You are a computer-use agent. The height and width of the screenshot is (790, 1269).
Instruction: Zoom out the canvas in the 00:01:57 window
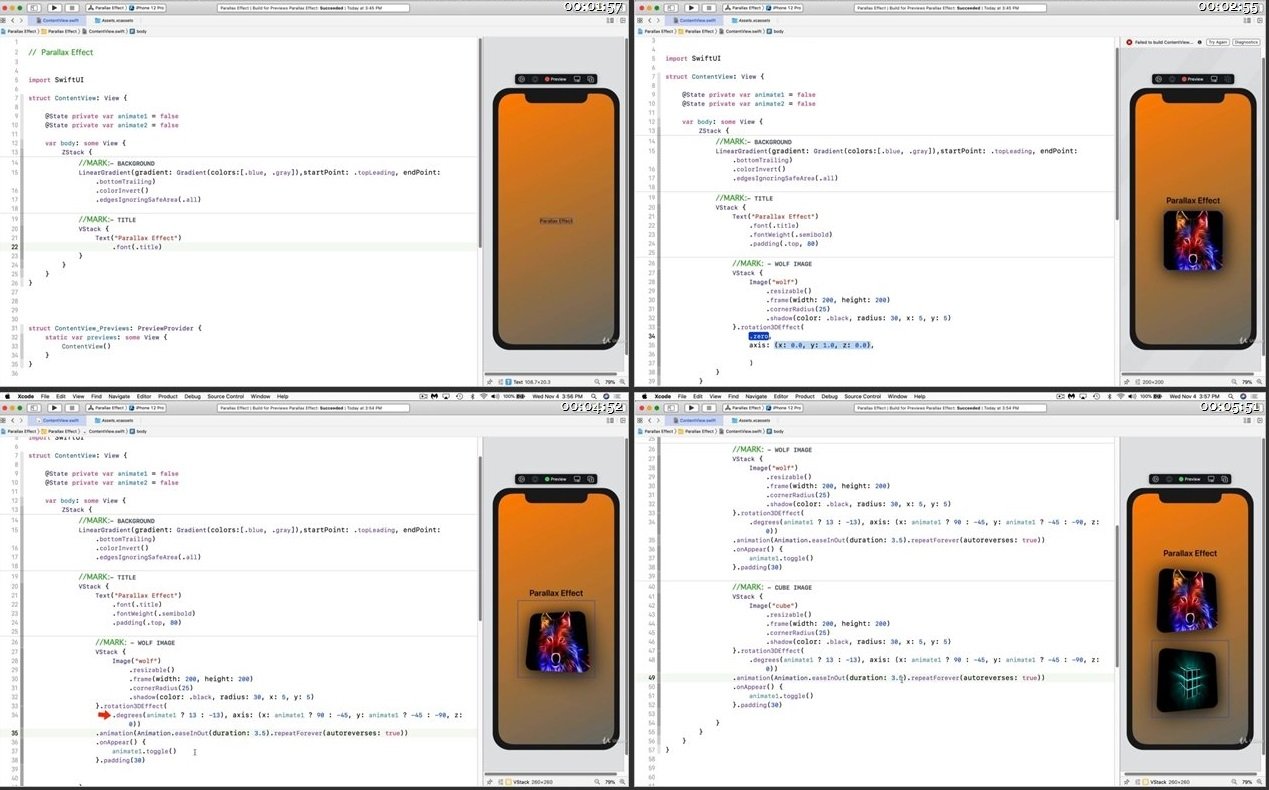(x=597, y=382)
